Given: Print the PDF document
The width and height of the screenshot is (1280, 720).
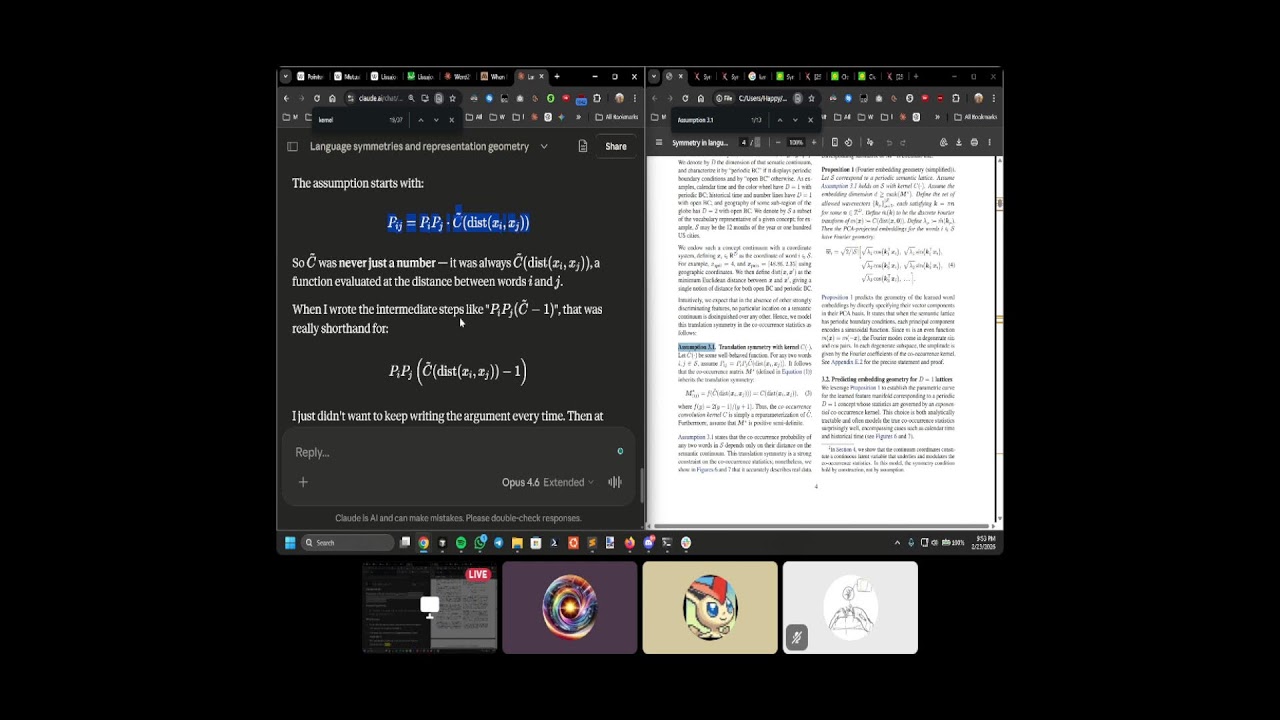Looking at the screenshot, I should [x=974, y=142].
